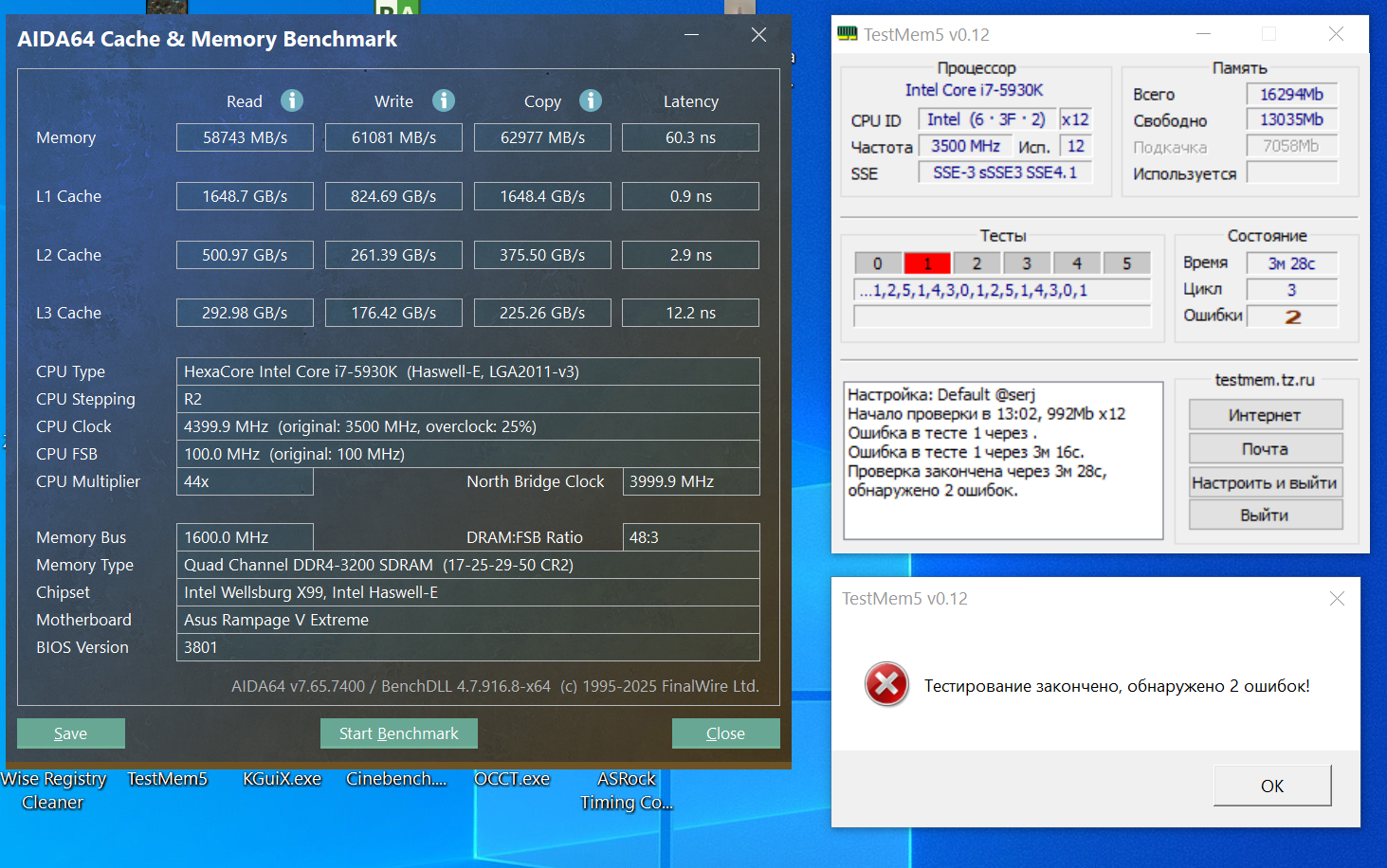The height and width of the screenshot is (868, 1387).
Task: Click the L3 Cache Latency value 12.2 ns
Action: pyautogui.click(x=690, y=313)
